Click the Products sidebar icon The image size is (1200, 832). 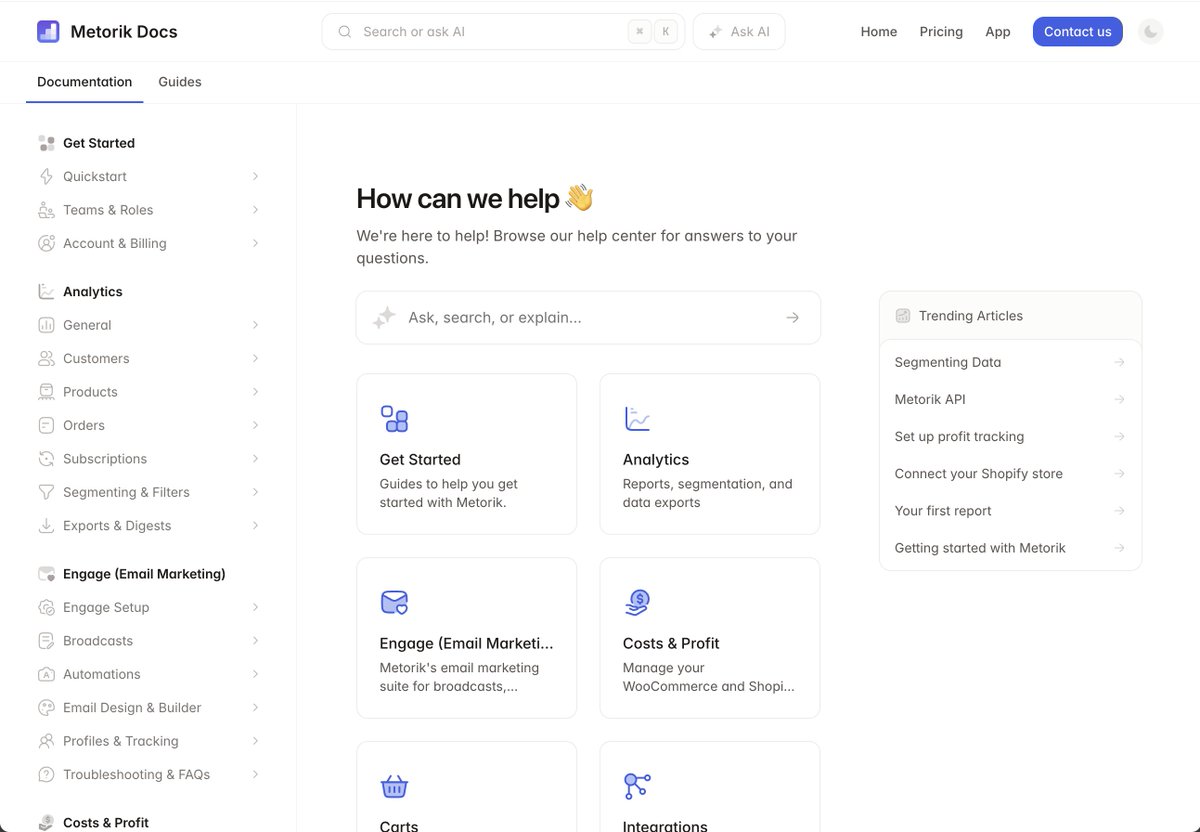(46, 392)
